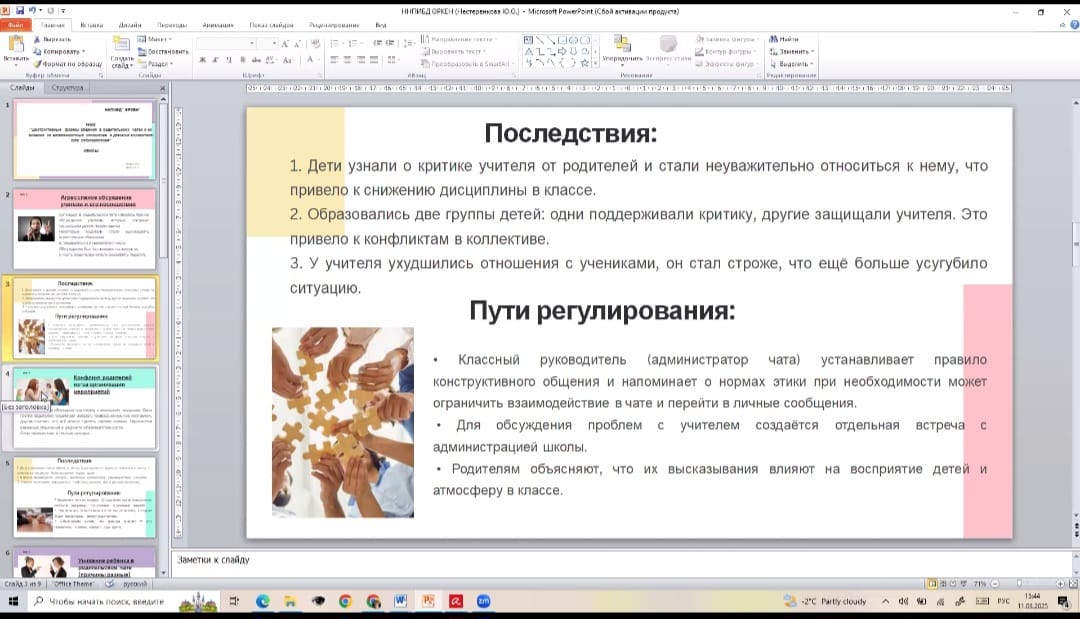Select Формат по образцу (Format Painter)
1080x619 pixels.
pos(67,63)
